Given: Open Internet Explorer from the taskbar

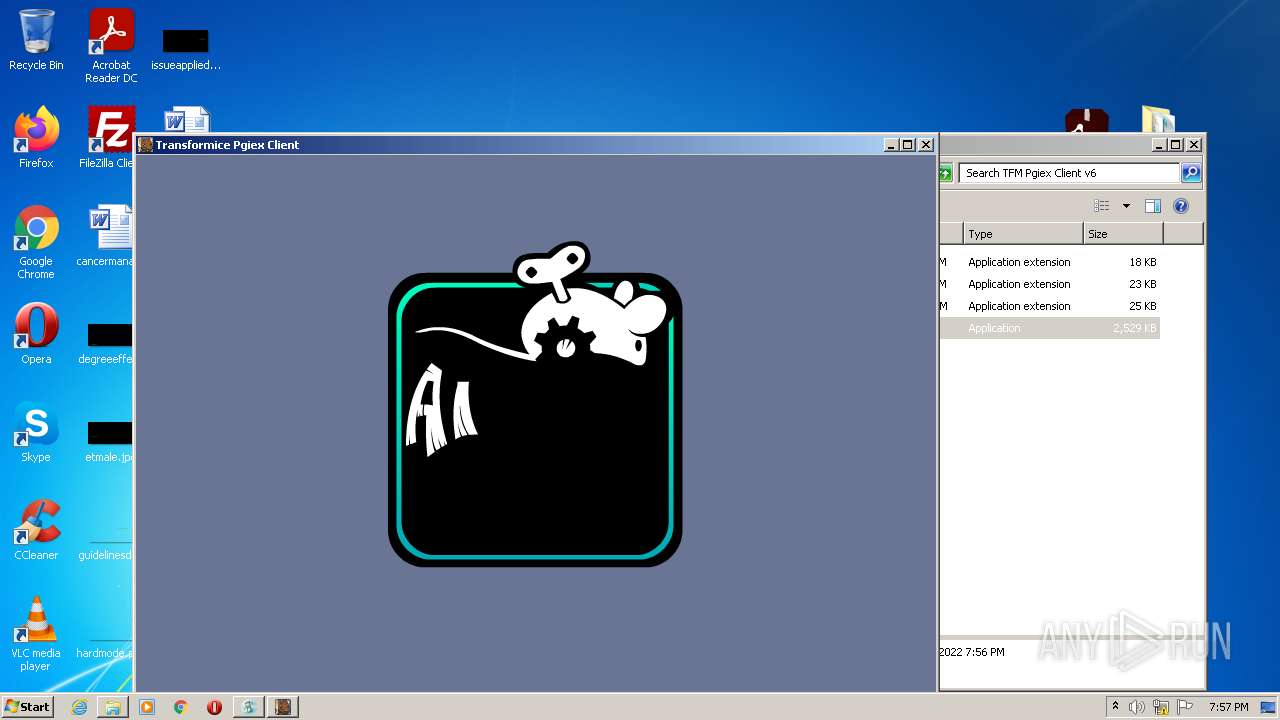Looking at the screenshot, I should (x=80, y=707).
